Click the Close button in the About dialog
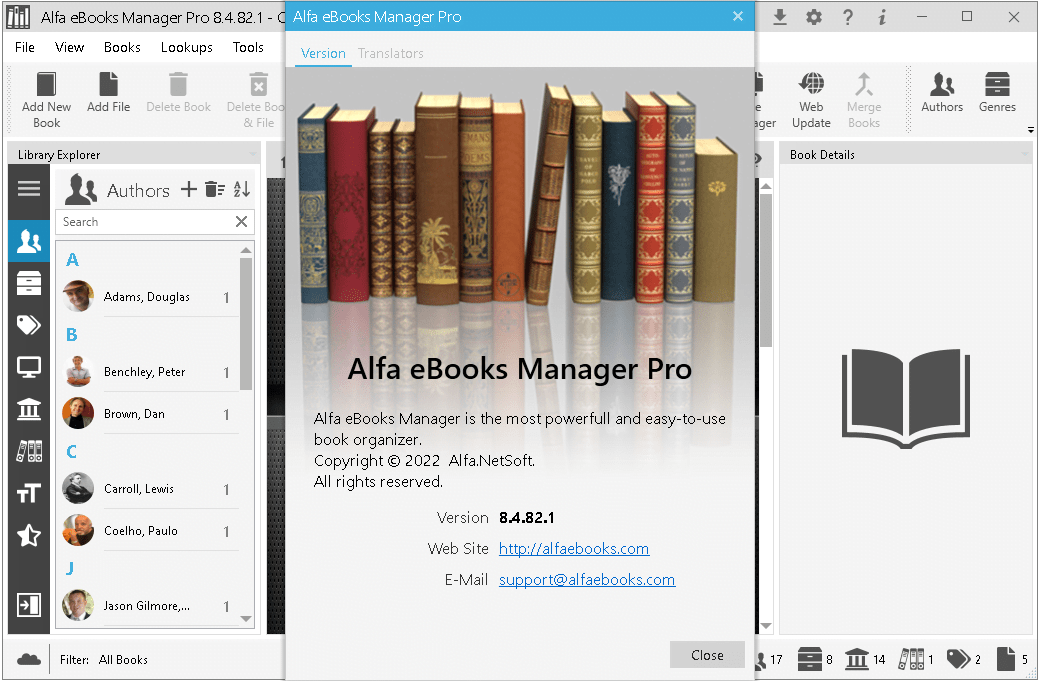 tap(707, 654)
